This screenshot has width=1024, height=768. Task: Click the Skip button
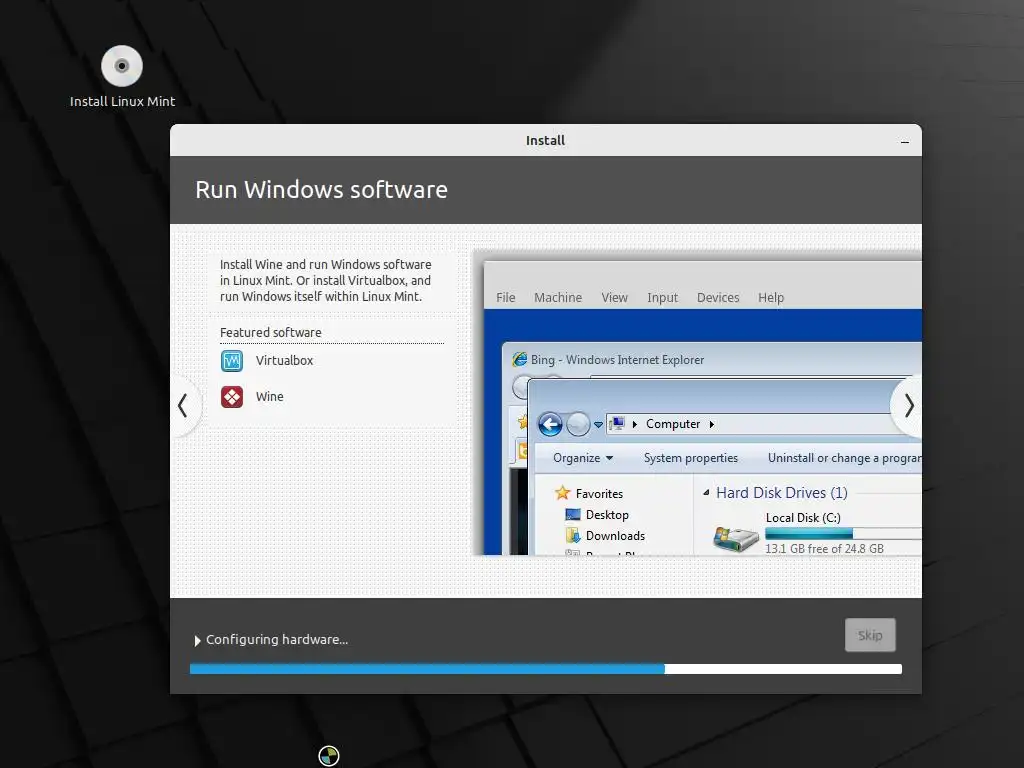click(x=870, y=635)
